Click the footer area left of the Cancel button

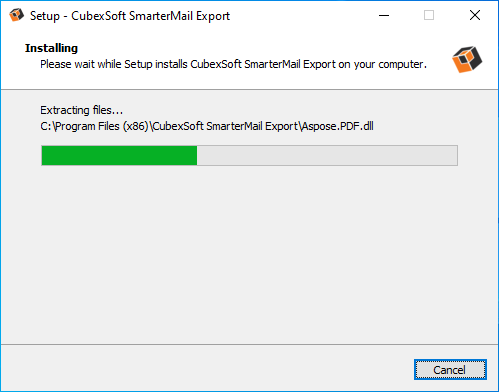[207, 368]
